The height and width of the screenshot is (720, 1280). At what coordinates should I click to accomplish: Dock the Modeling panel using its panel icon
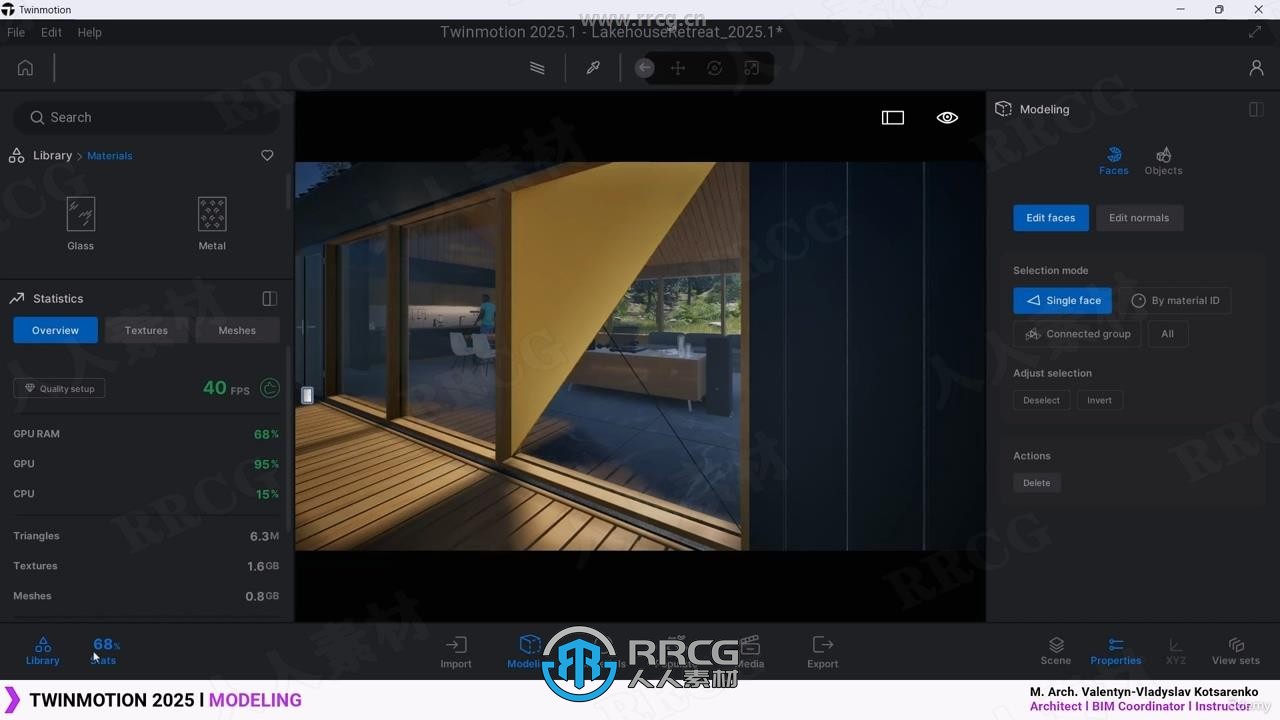[1256, 109]
